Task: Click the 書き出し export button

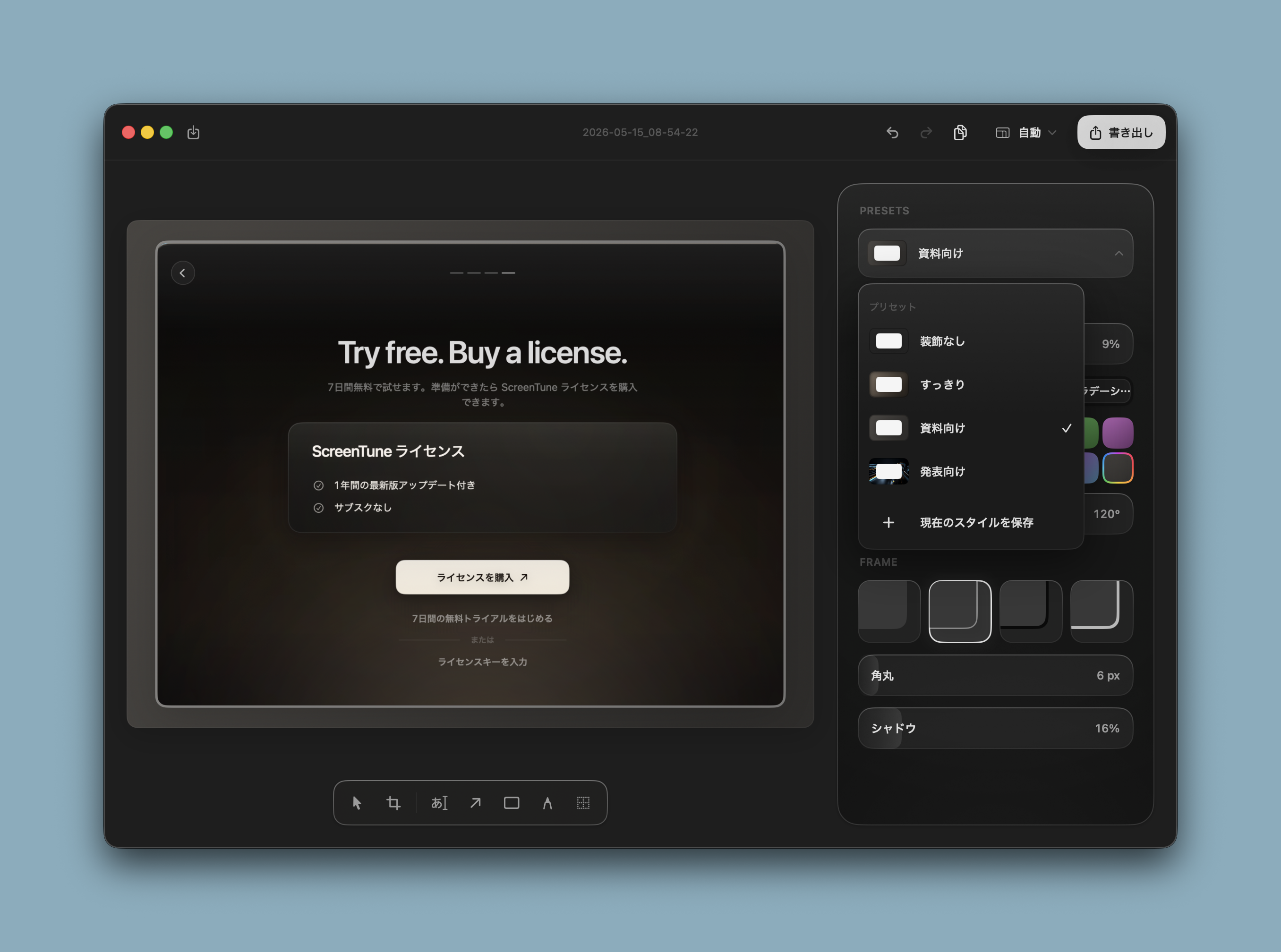Action: (x=1121, y=133)
